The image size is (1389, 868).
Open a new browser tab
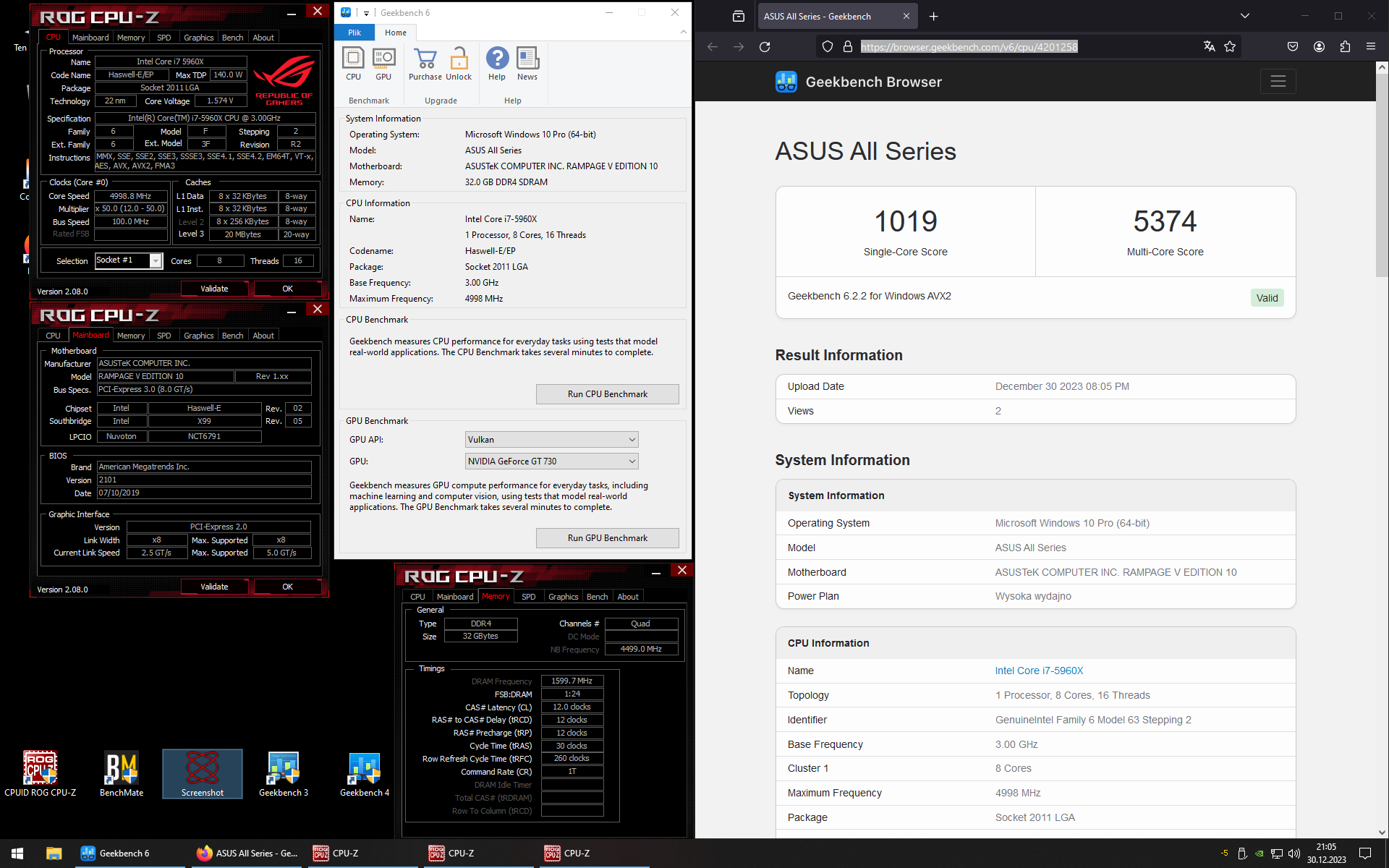(x=934, y=16)
